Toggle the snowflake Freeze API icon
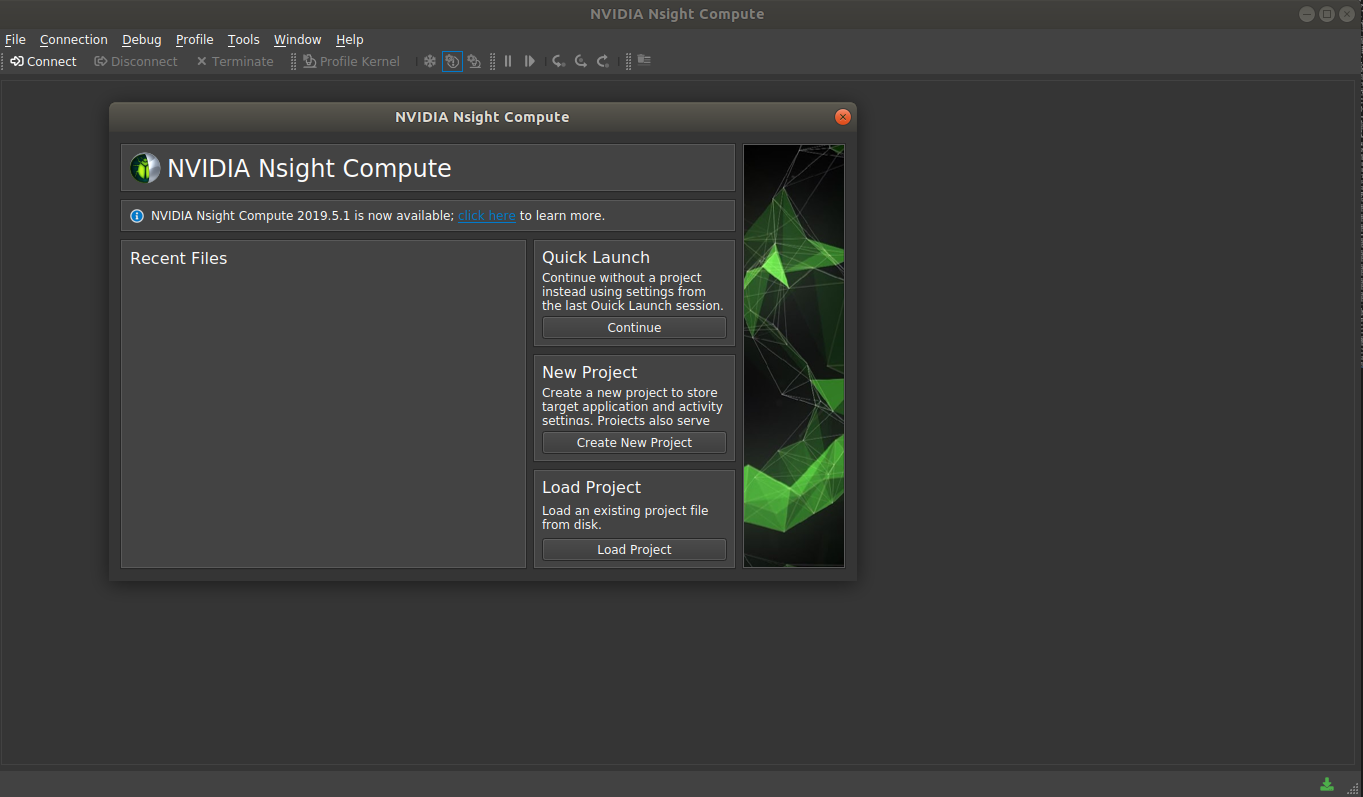The height and width of the screenshot is (797, 1363). coord(430,61)
